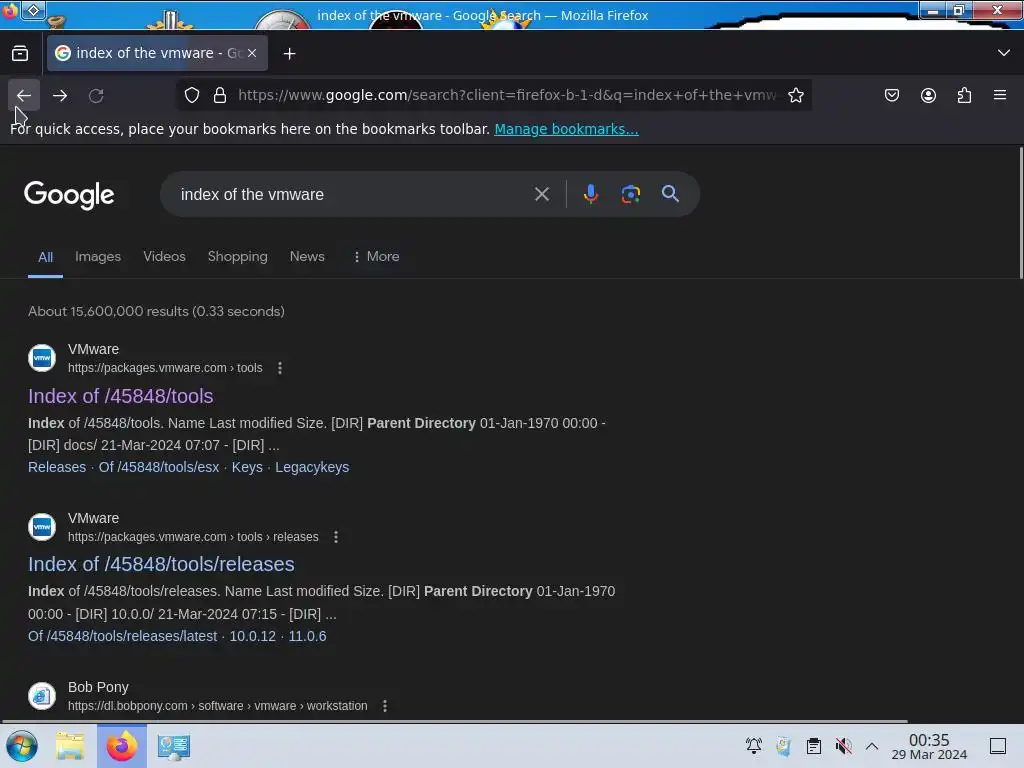The height and width of the screenshot is (768, 1024).
Task: Expand hidden system tray icons arrow
Action: click(872, 746)
